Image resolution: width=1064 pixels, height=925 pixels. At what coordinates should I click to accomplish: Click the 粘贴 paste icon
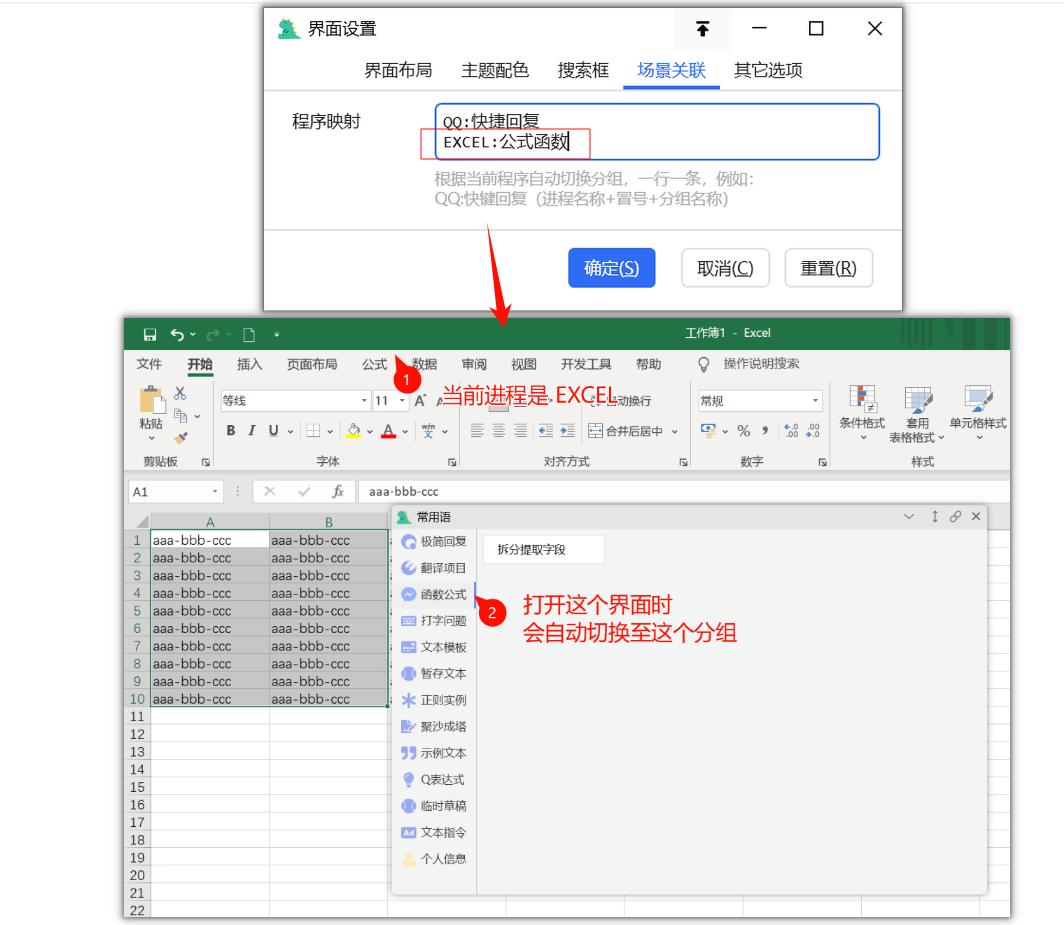click(151, 400)
